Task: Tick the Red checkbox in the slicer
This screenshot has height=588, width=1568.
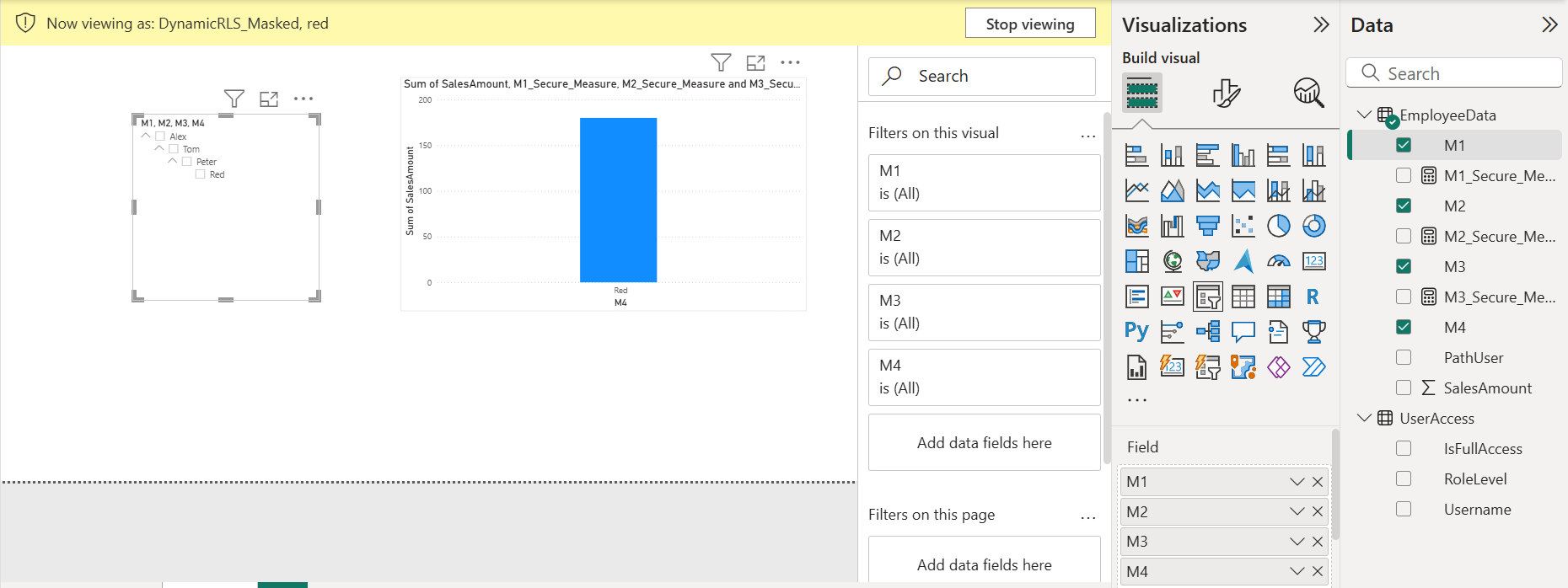Action: 201,174
